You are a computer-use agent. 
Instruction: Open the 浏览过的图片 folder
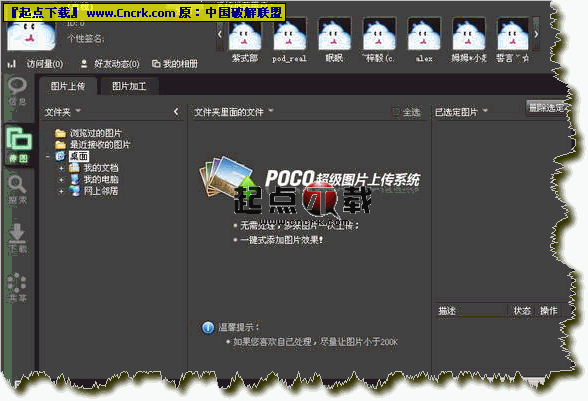pos(88,133)
